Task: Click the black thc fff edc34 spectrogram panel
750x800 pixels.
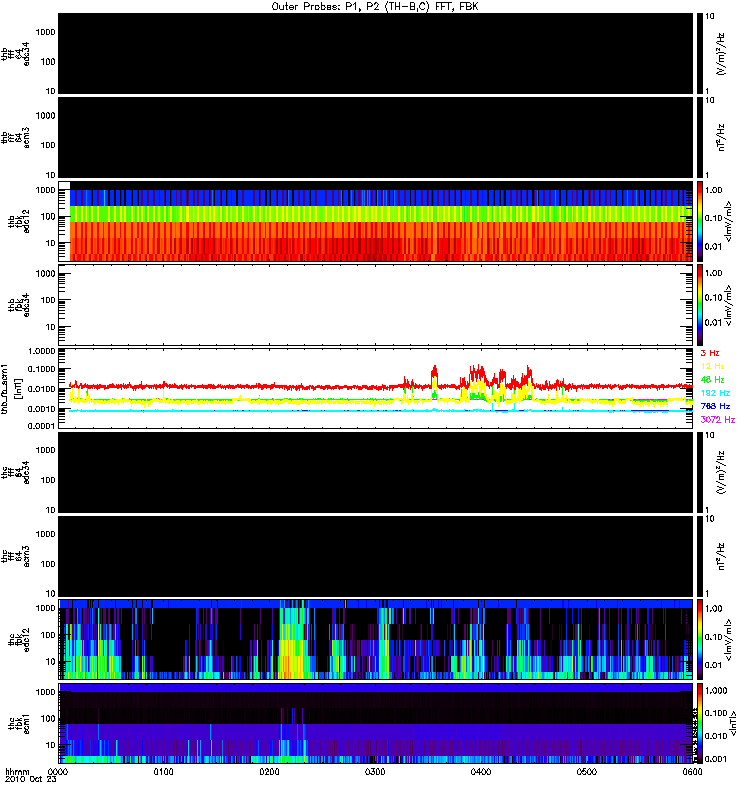Action: click(x=376, y=472)
